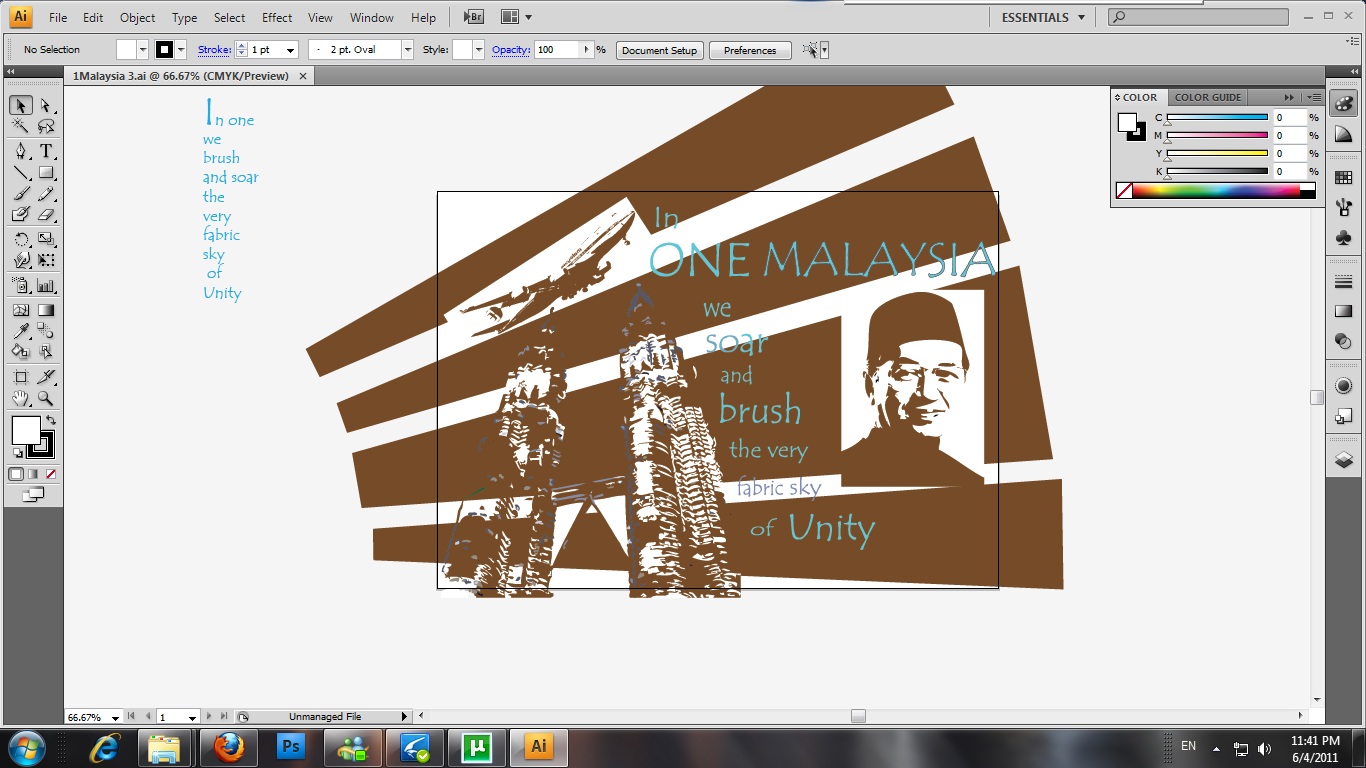Pick the Eyedropper tool

pyautogui.click(x=21, y=331)
